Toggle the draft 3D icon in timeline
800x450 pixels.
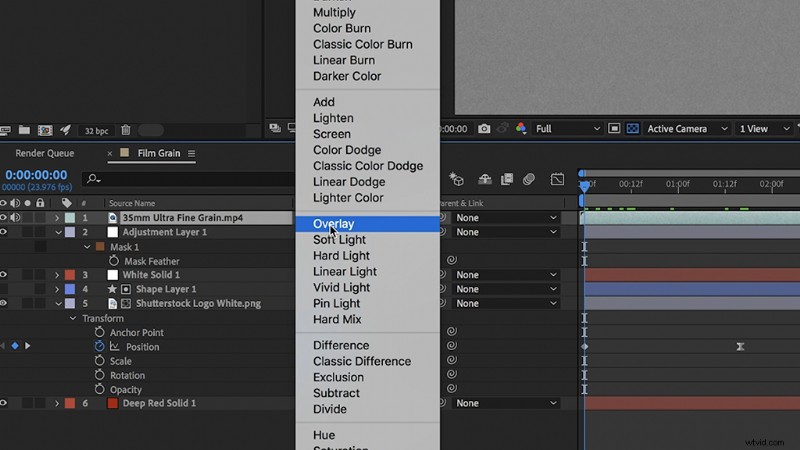[456, 179]
